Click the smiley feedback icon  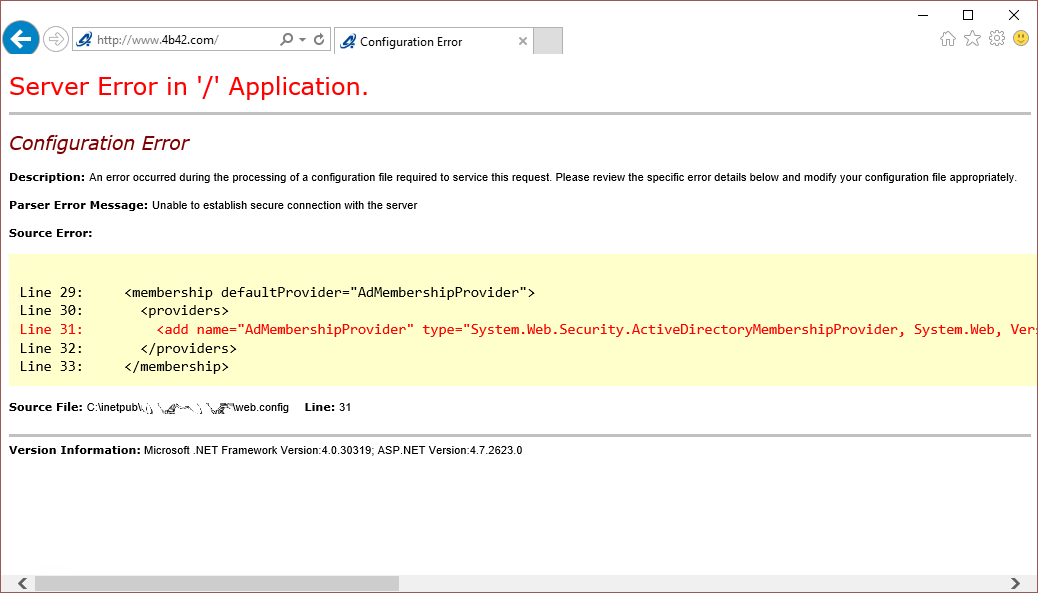point(1021,38)
